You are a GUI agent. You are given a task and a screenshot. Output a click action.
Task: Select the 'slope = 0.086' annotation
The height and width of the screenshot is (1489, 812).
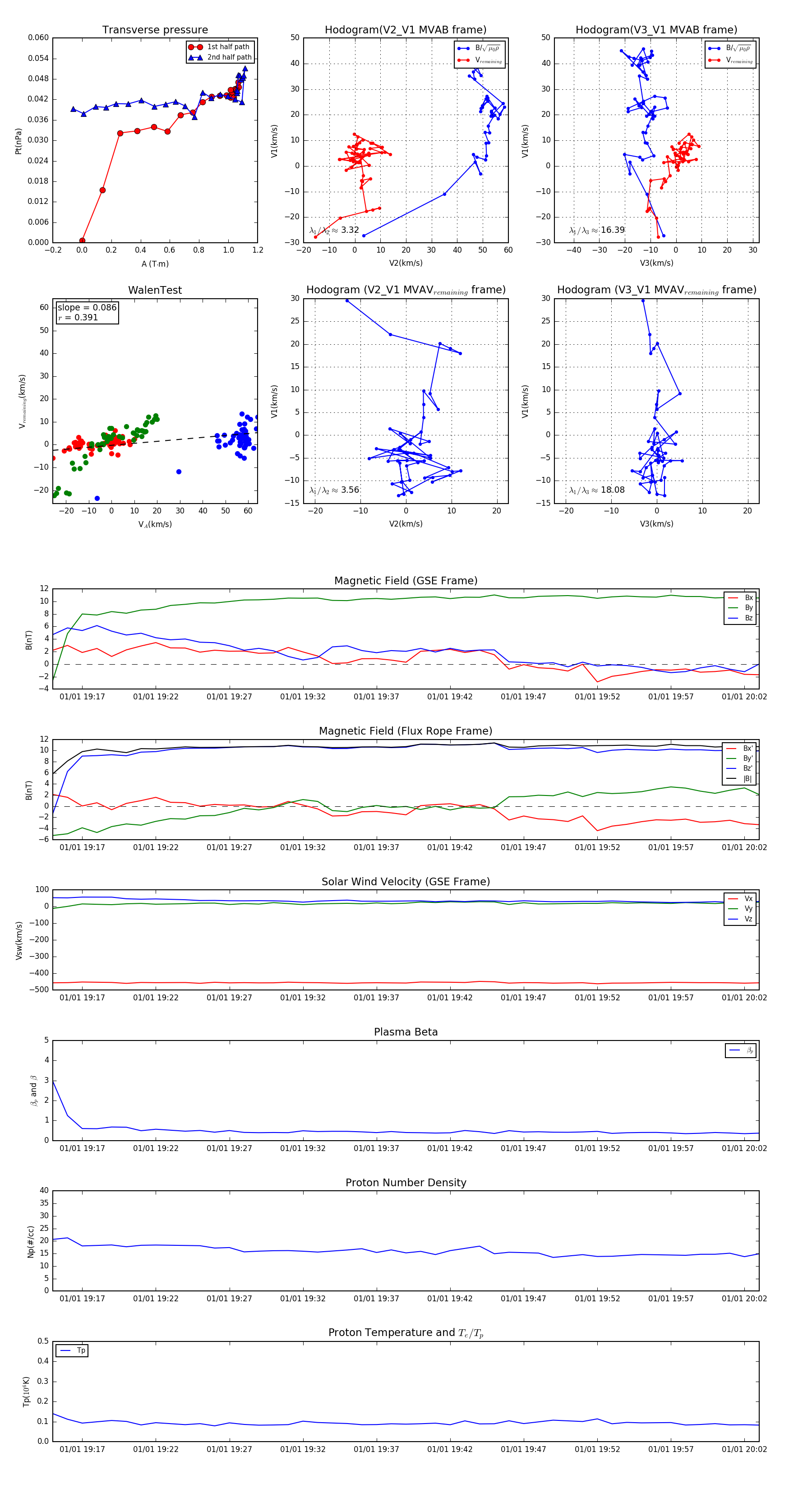click(x=87, y=308)
